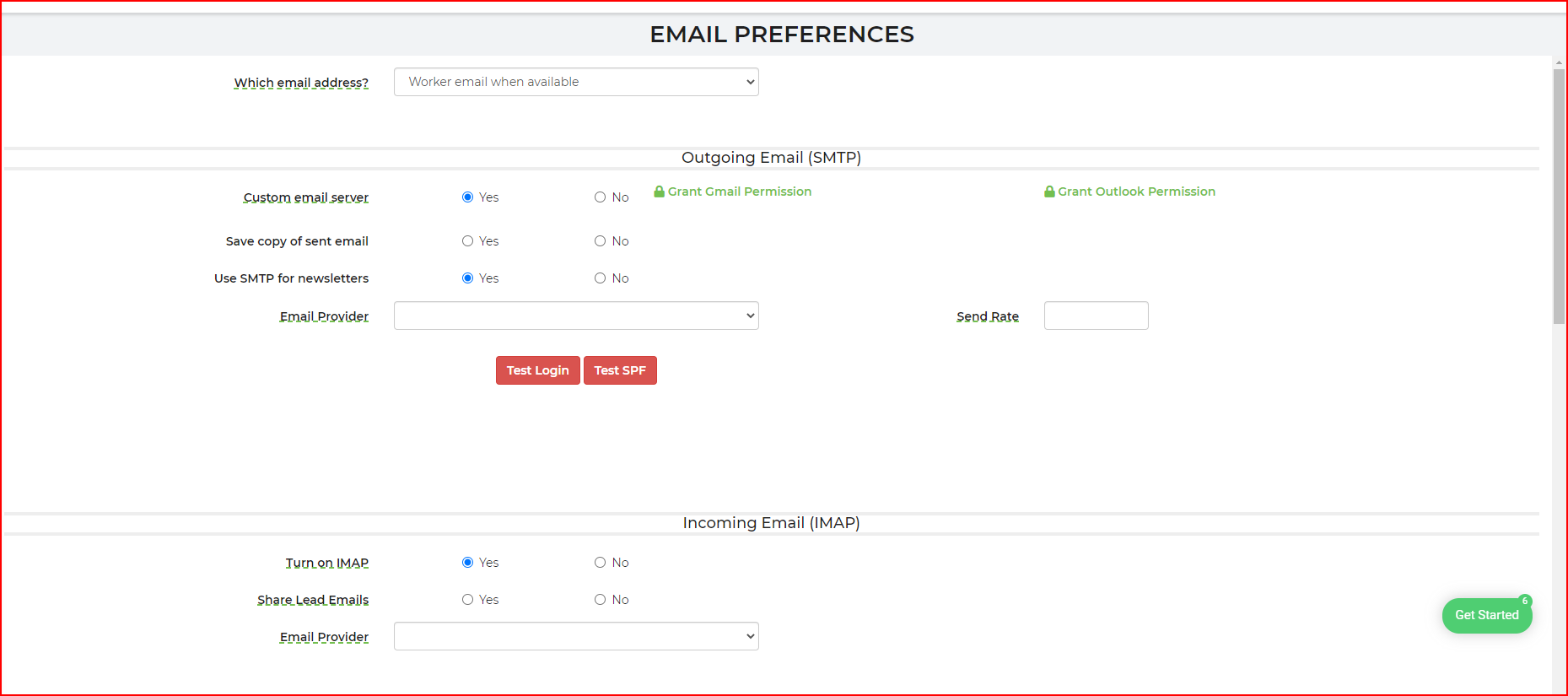This screenshot has width=1568, height=696.
Task: Open the IMAP Email Provider dropdown
Action: 576,636
